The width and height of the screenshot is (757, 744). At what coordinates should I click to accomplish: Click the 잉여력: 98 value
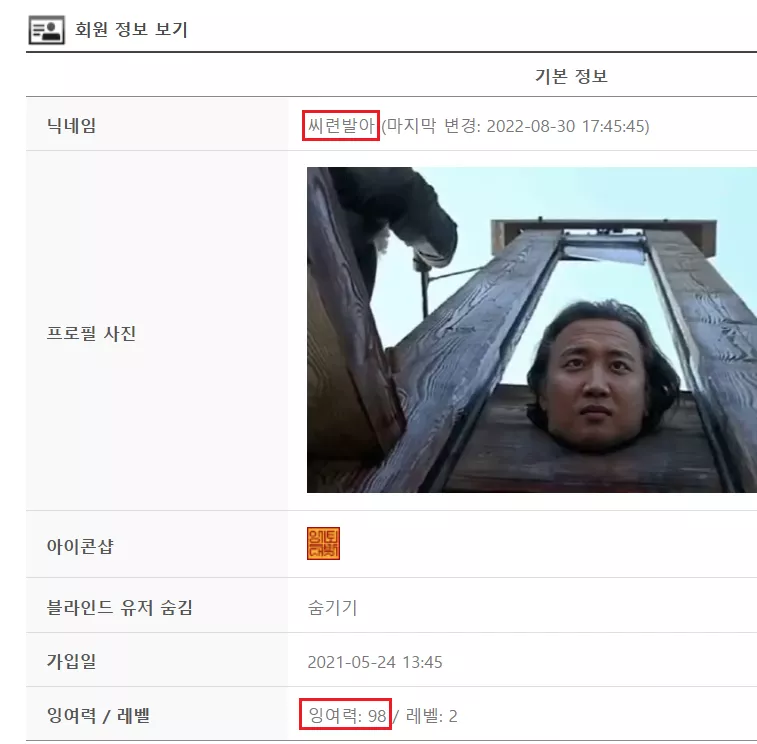click(347, 715)
